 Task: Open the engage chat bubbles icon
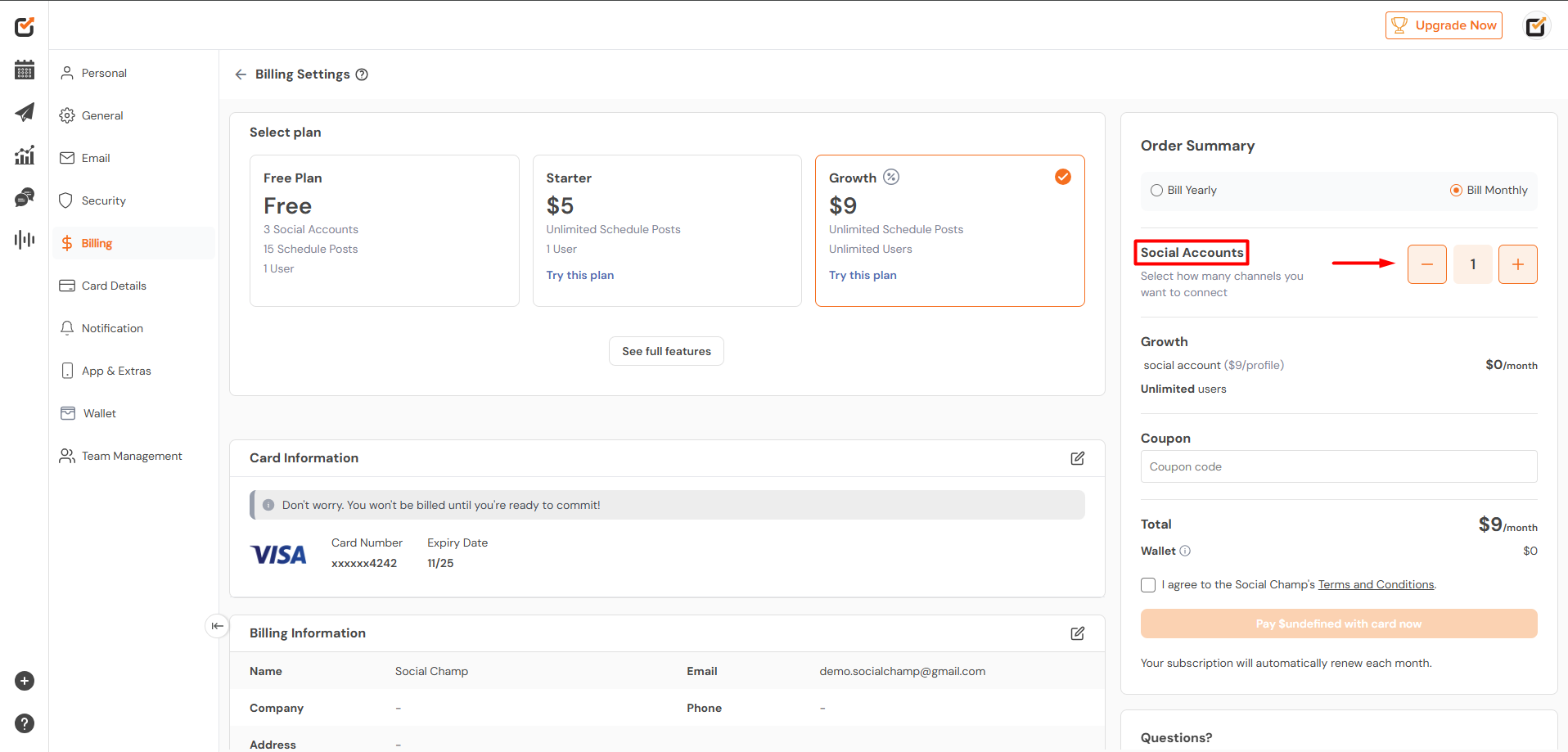[25, 197]
